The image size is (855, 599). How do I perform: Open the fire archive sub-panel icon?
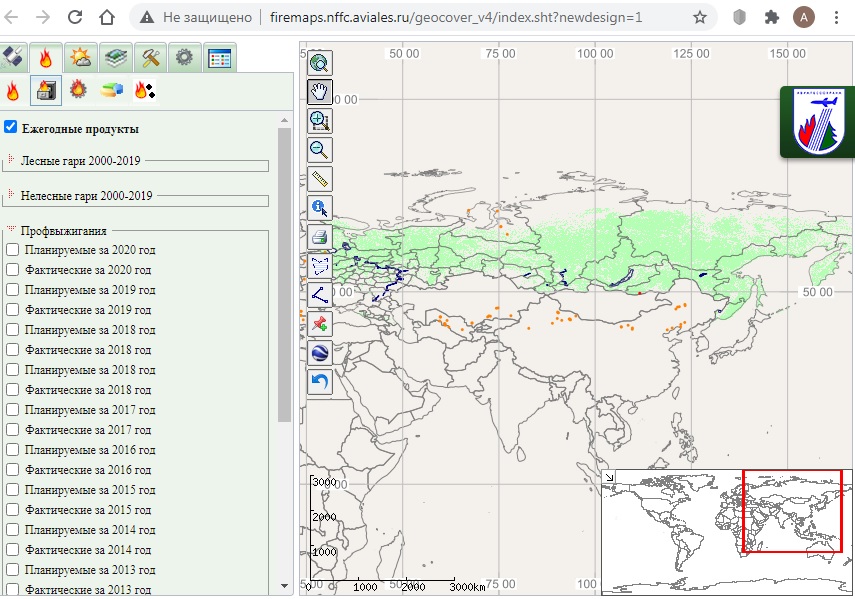tap(45, 91)
